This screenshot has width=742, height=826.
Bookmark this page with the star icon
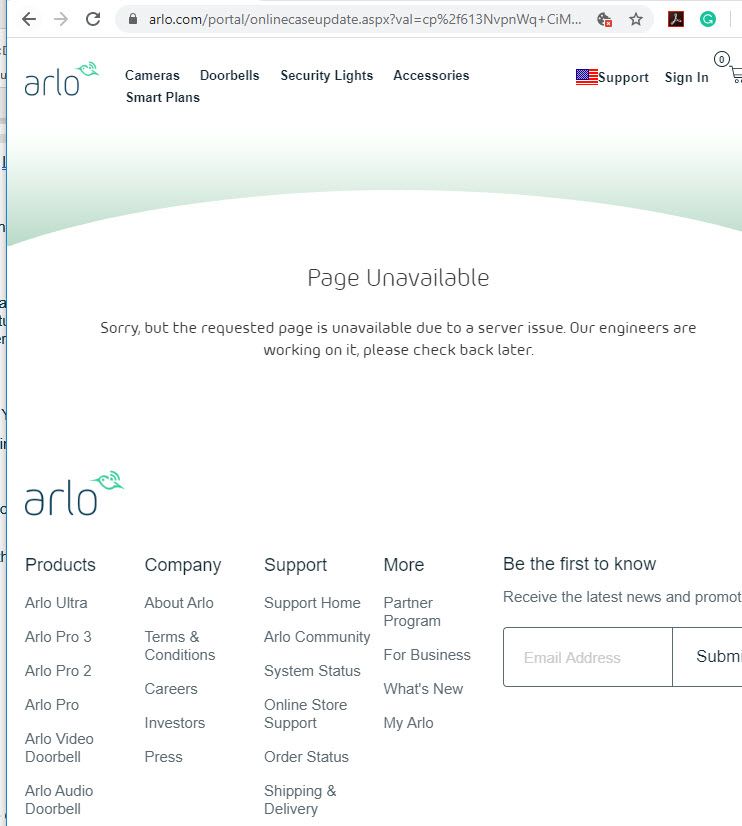636,19
